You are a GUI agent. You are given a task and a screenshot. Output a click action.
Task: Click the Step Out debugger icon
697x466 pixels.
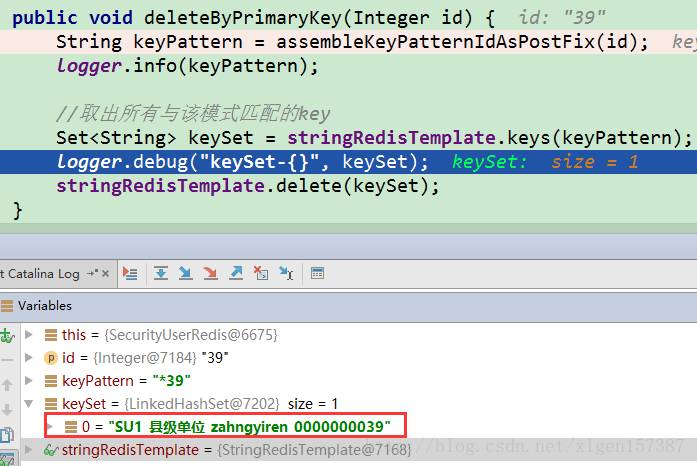(236, 273)
